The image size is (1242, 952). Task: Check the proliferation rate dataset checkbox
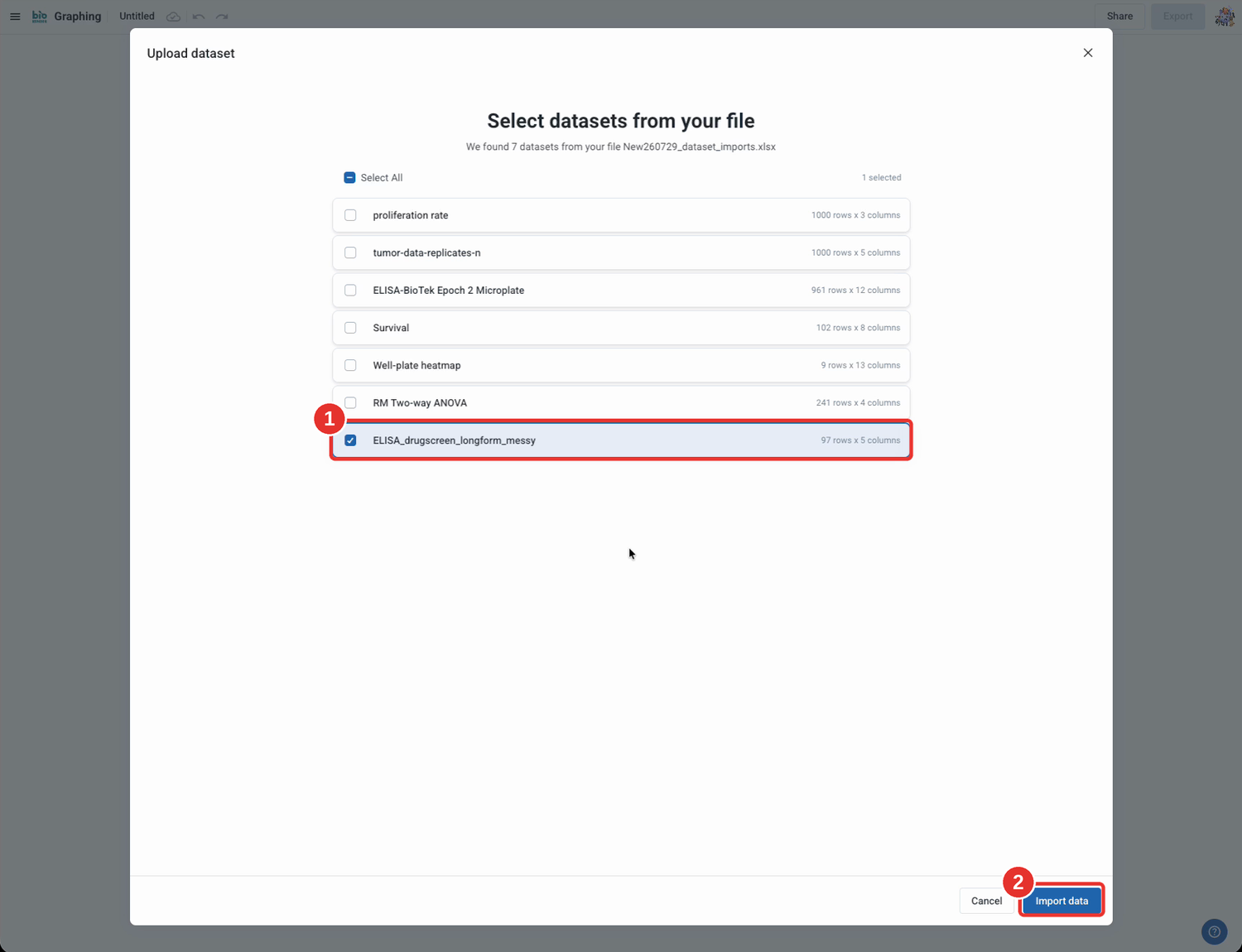[350, 215]
